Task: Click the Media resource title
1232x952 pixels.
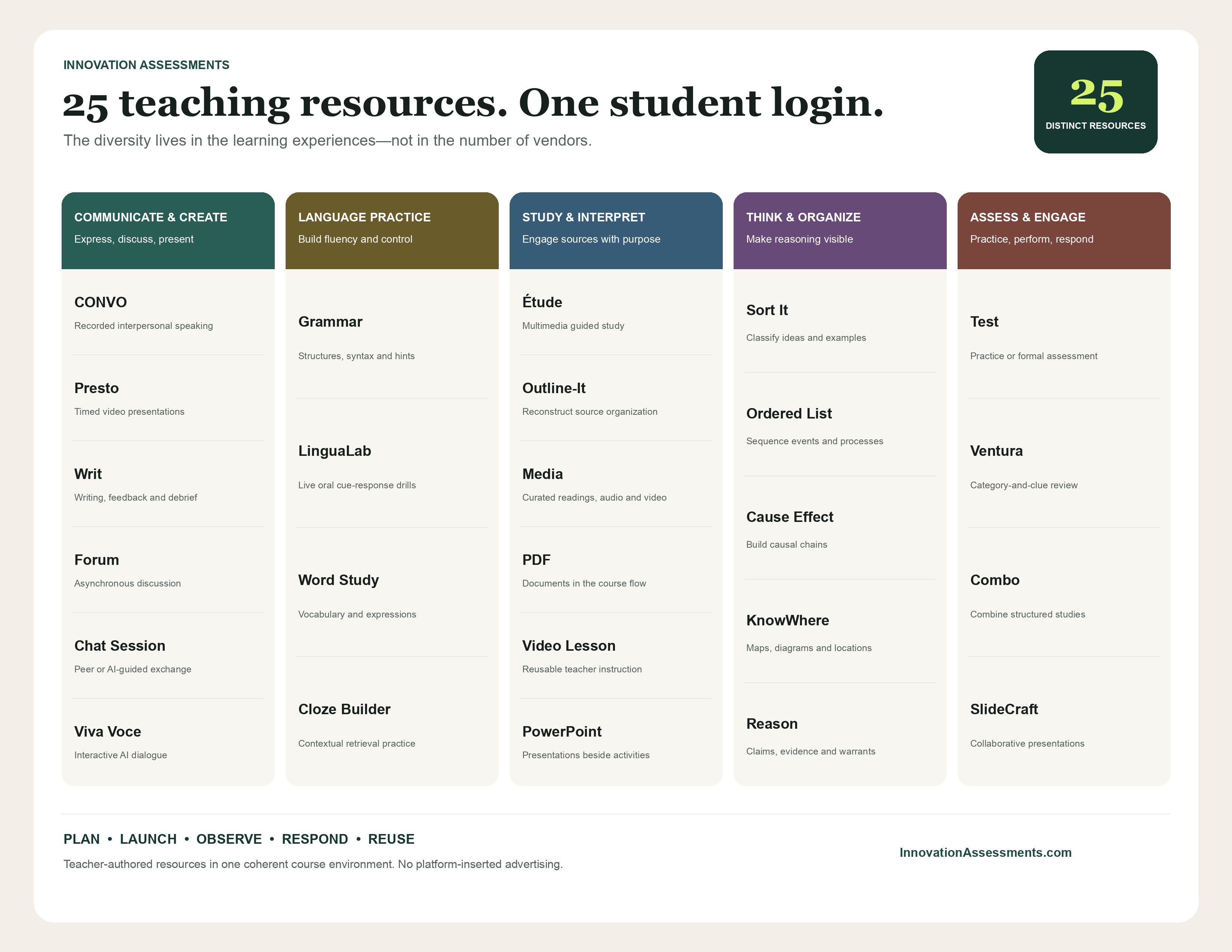Action: pos(542,474)
